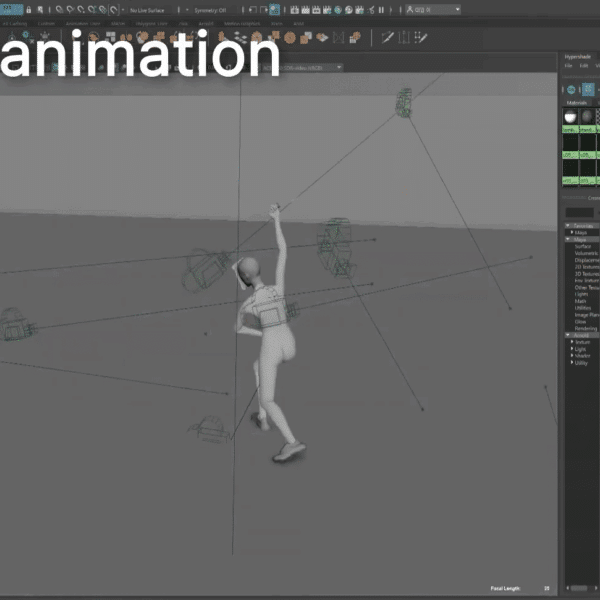Click the highlighted blue icon in status line
The height and width of the screenshot is (600, 600).
275,10
